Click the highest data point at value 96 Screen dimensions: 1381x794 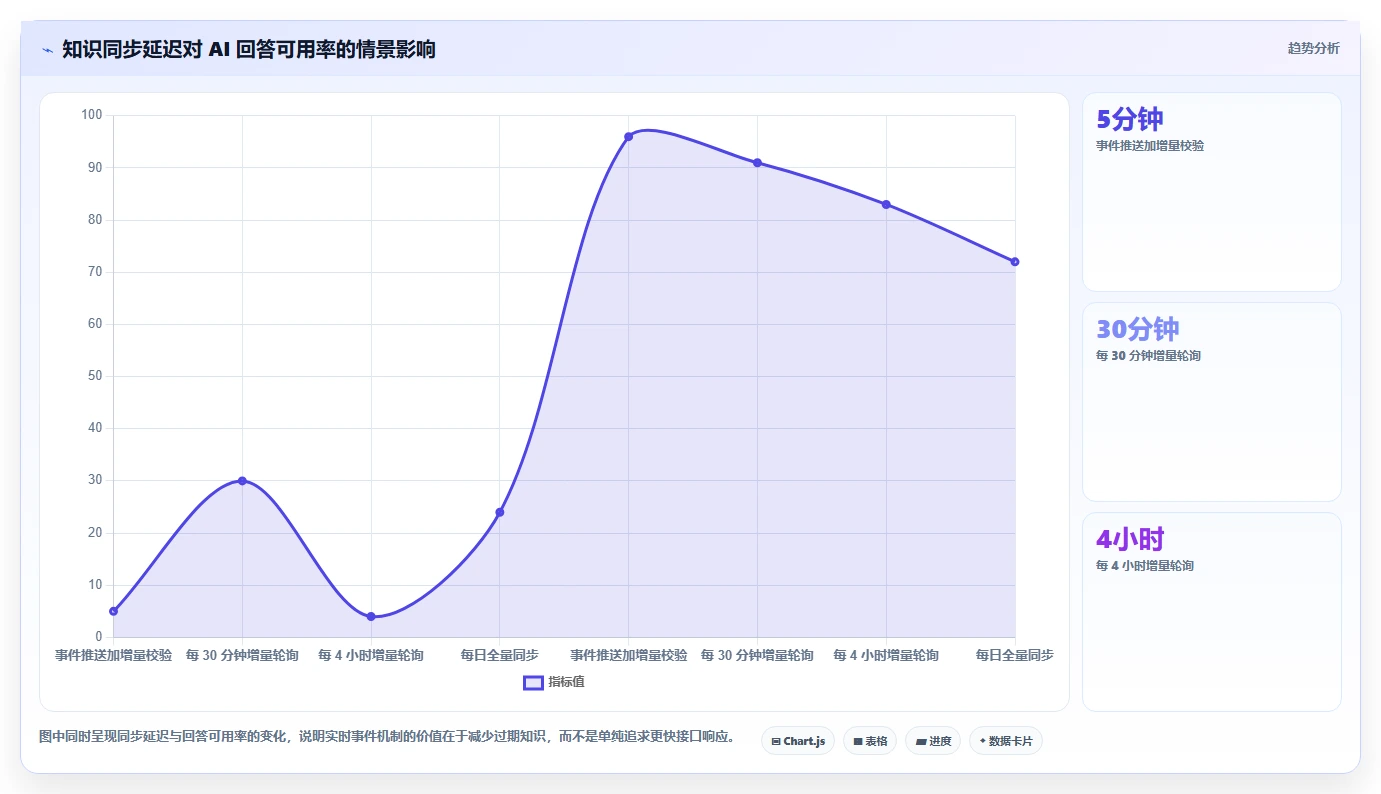[628, 137]
